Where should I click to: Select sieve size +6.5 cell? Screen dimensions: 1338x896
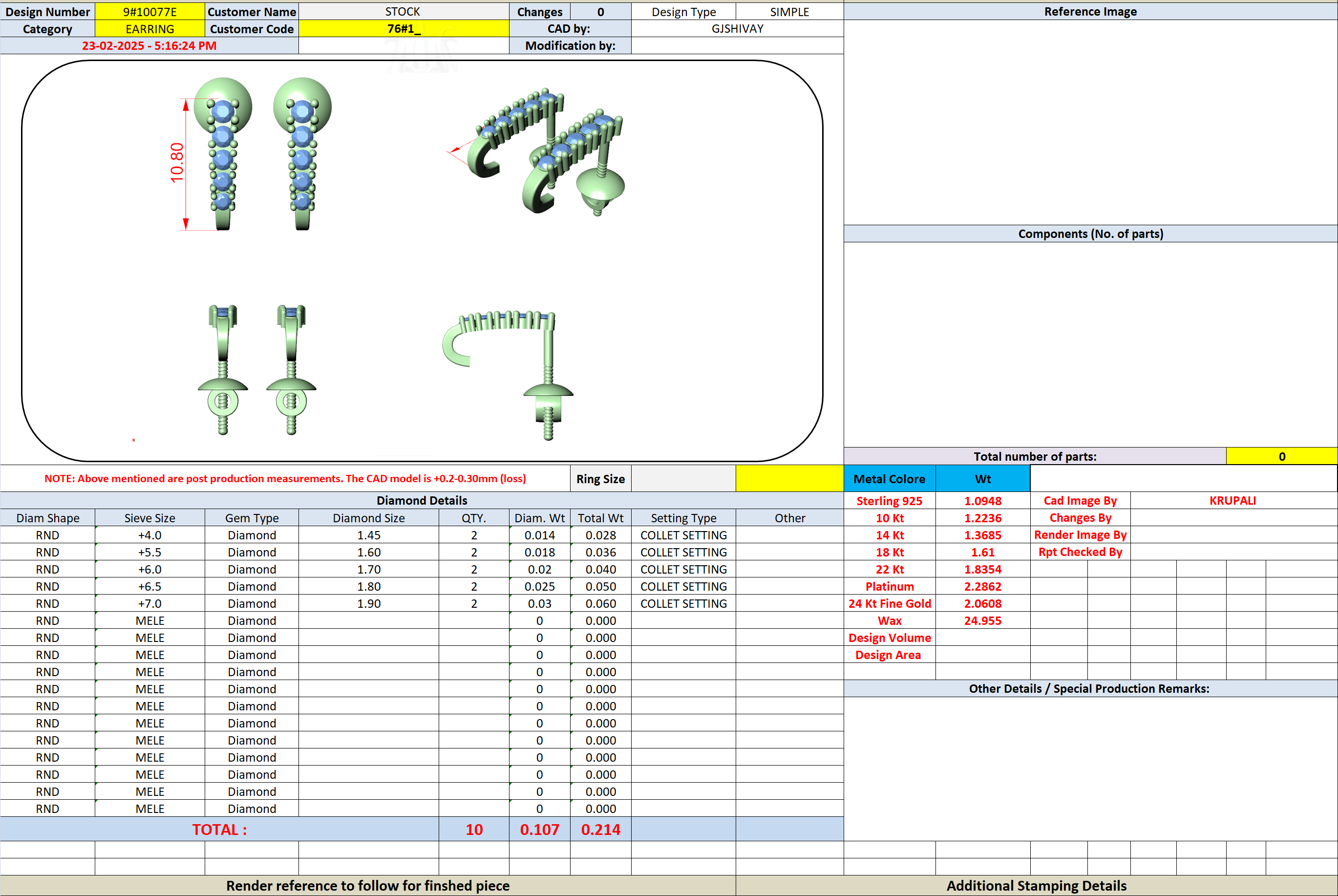click(149, 586)
